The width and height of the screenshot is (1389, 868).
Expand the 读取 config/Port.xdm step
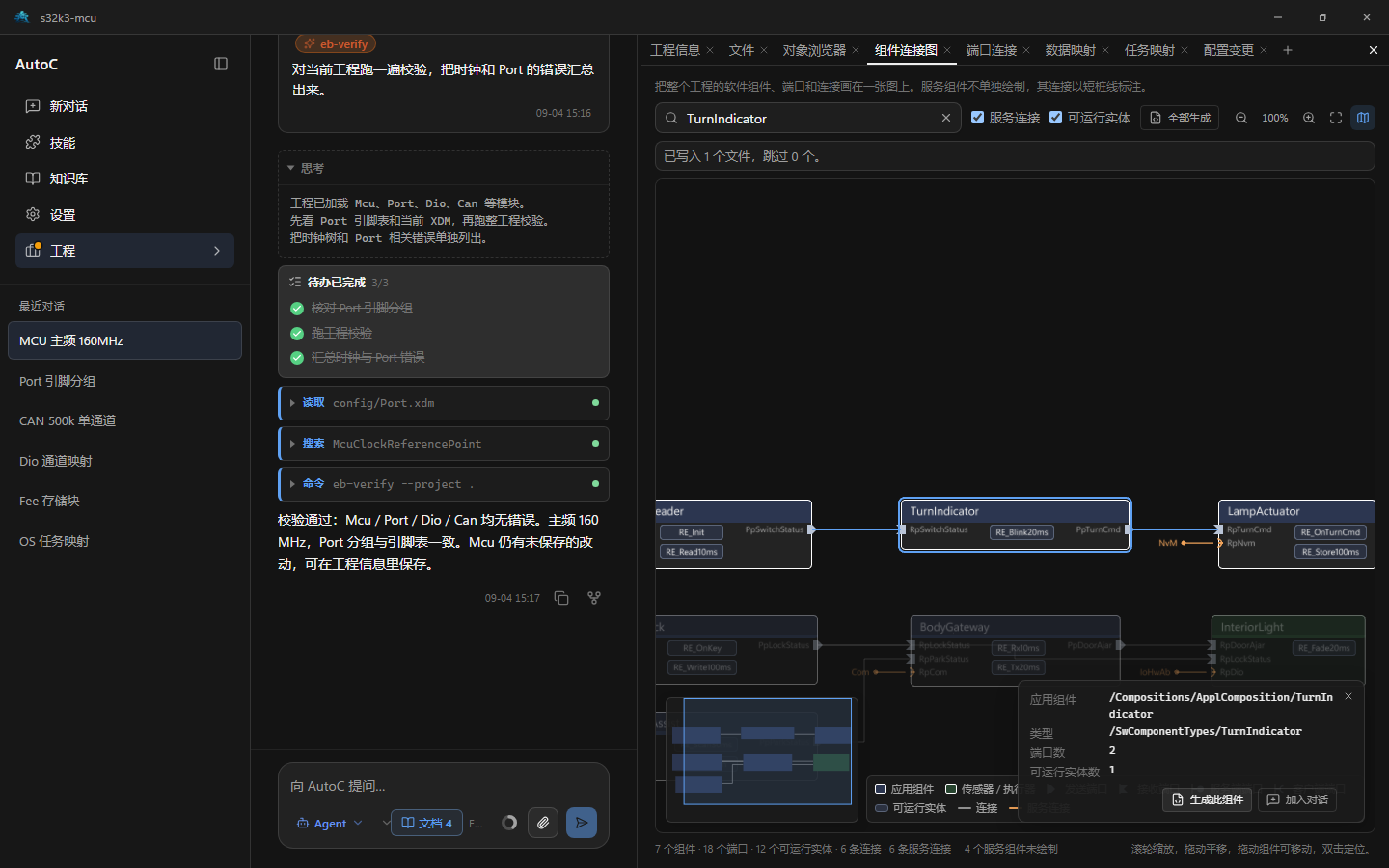(444, 403)
